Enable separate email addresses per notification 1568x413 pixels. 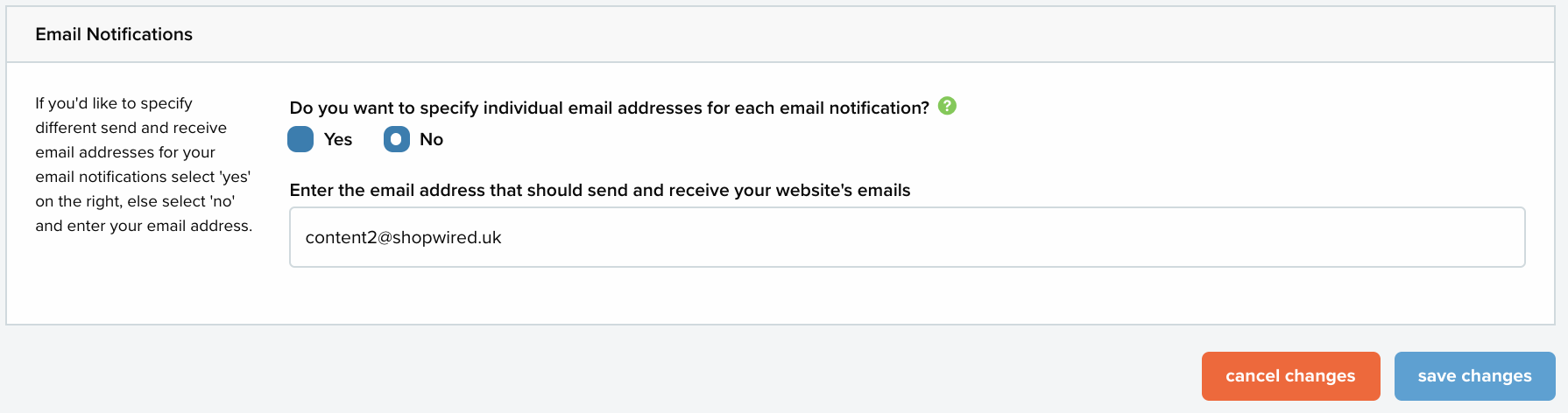pyautogui.click(x=300, y=139)
